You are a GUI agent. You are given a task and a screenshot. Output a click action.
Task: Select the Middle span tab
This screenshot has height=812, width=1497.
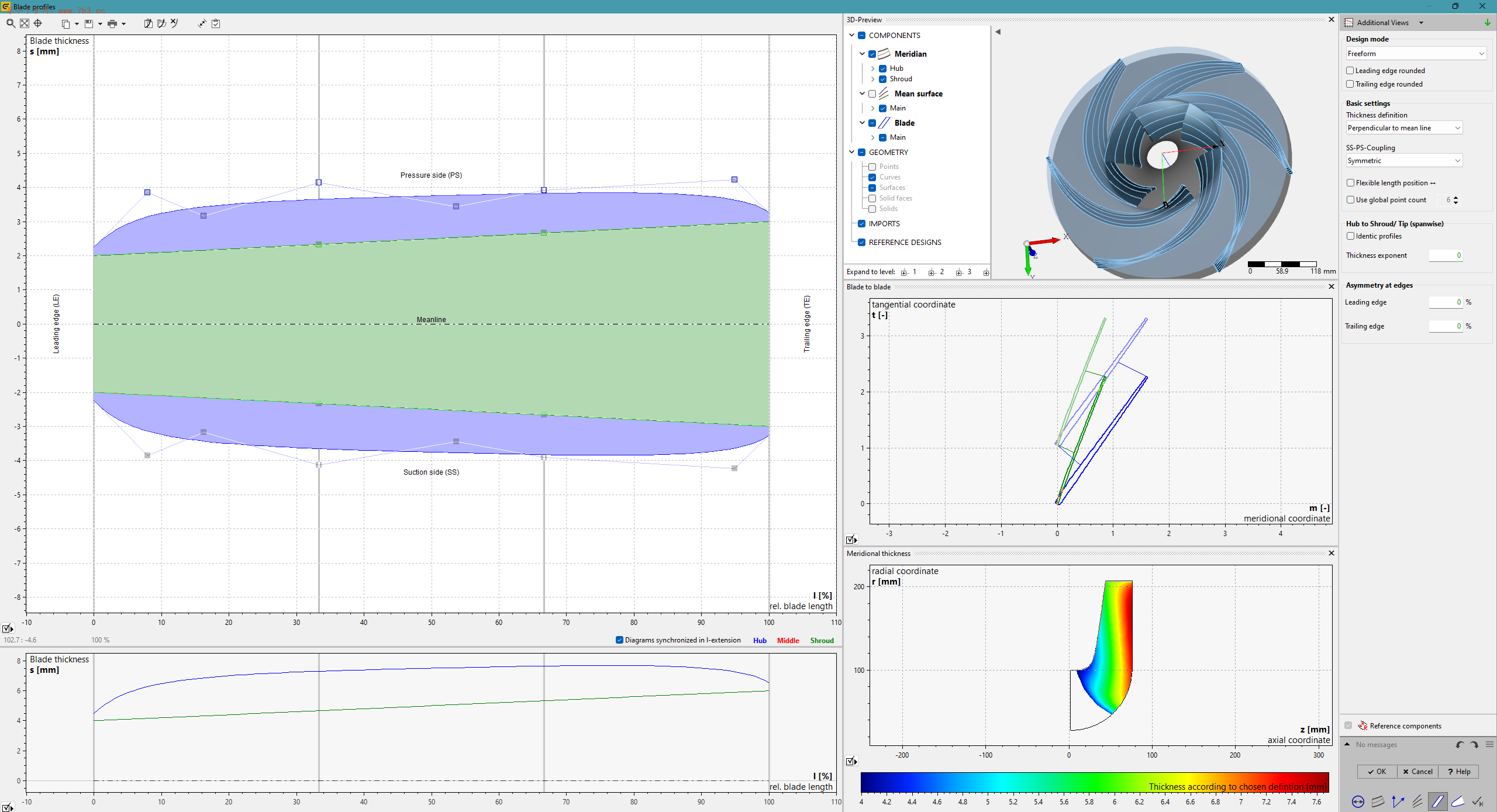click(x=788, y=640)
